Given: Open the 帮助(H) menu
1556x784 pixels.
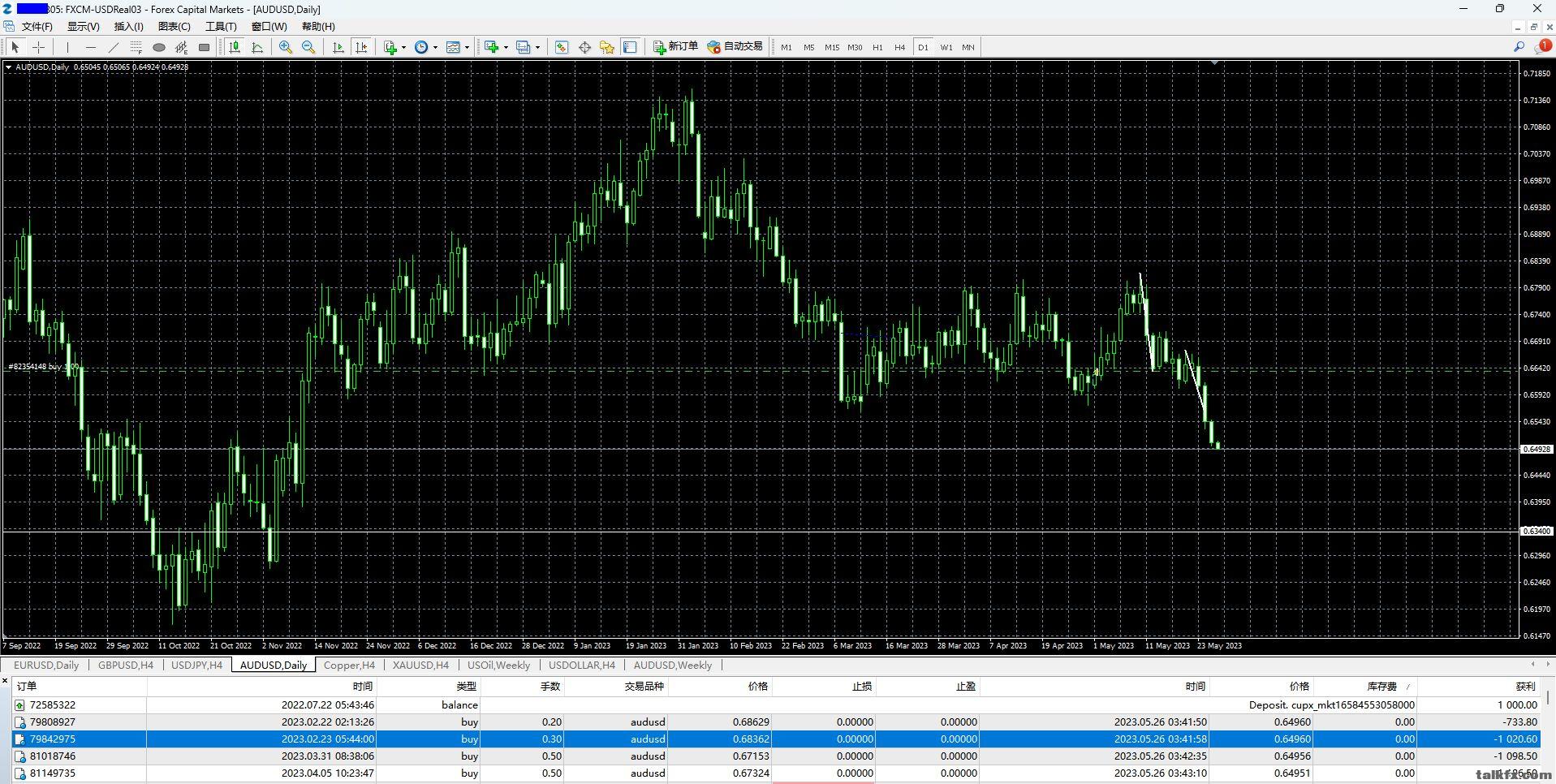Looking at the screenshot, I should [318, 27].
